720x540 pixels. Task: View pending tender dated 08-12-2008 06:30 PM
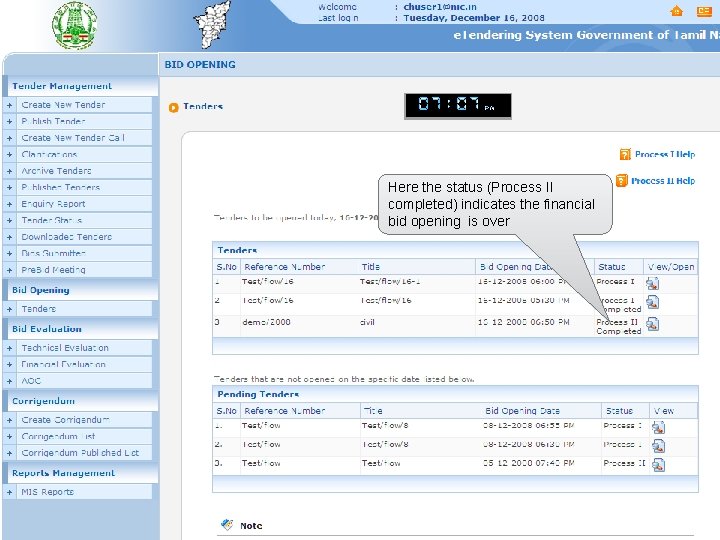[x=658, y=446]
